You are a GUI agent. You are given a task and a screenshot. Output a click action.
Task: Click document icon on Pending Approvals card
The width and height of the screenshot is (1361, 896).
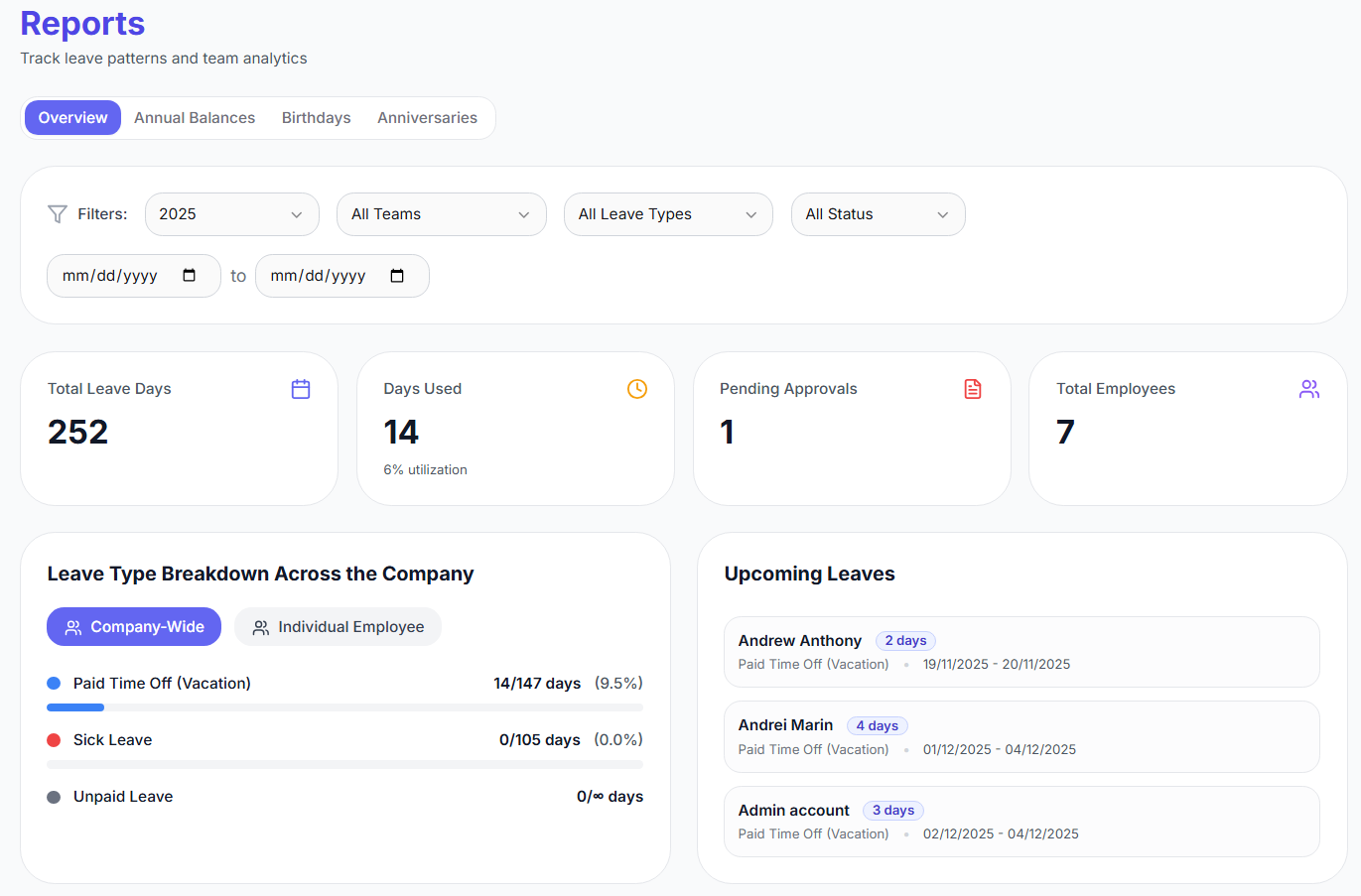(973, 389)
